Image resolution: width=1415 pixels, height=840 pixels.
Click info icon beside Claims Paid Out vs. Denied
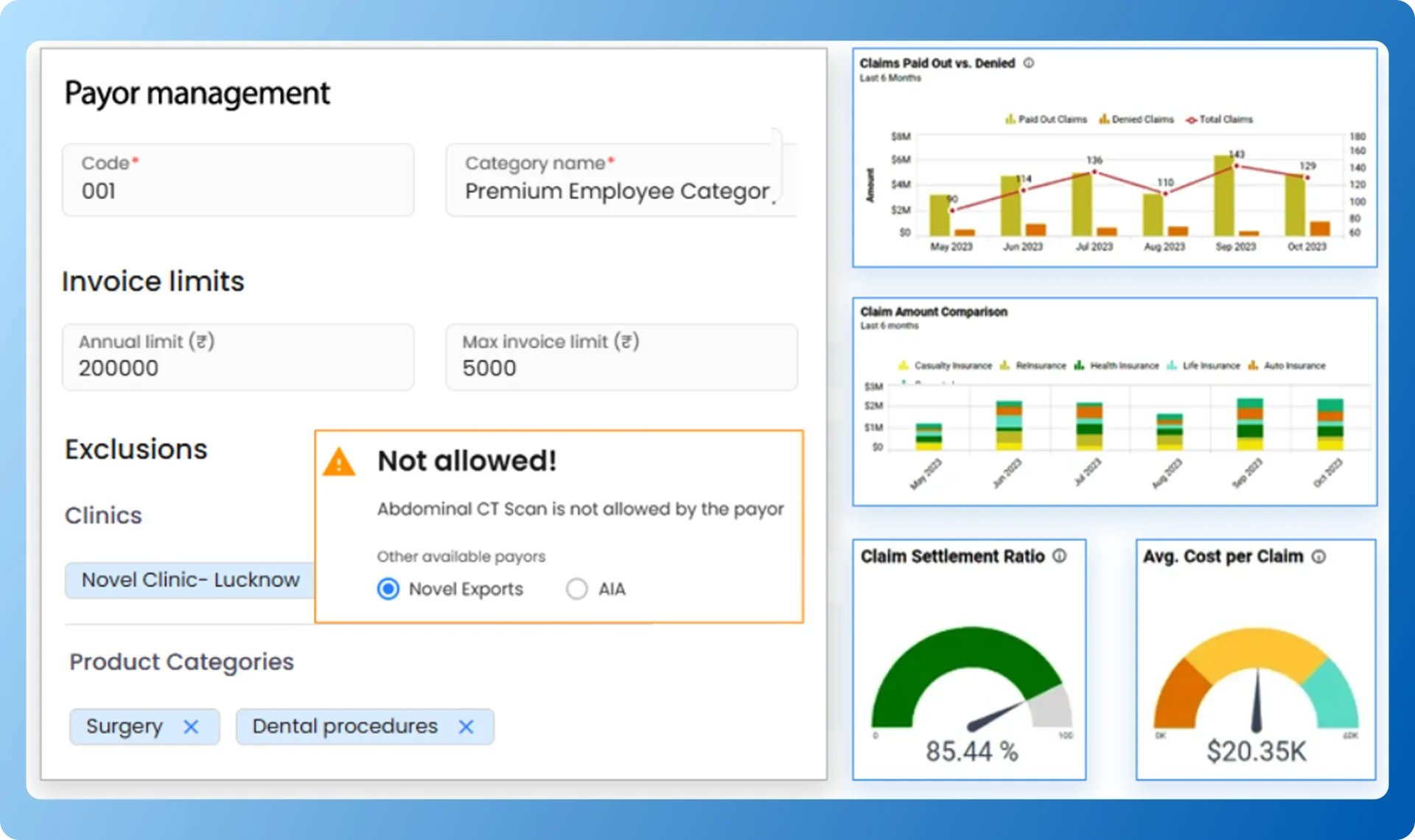(1029, 63)
